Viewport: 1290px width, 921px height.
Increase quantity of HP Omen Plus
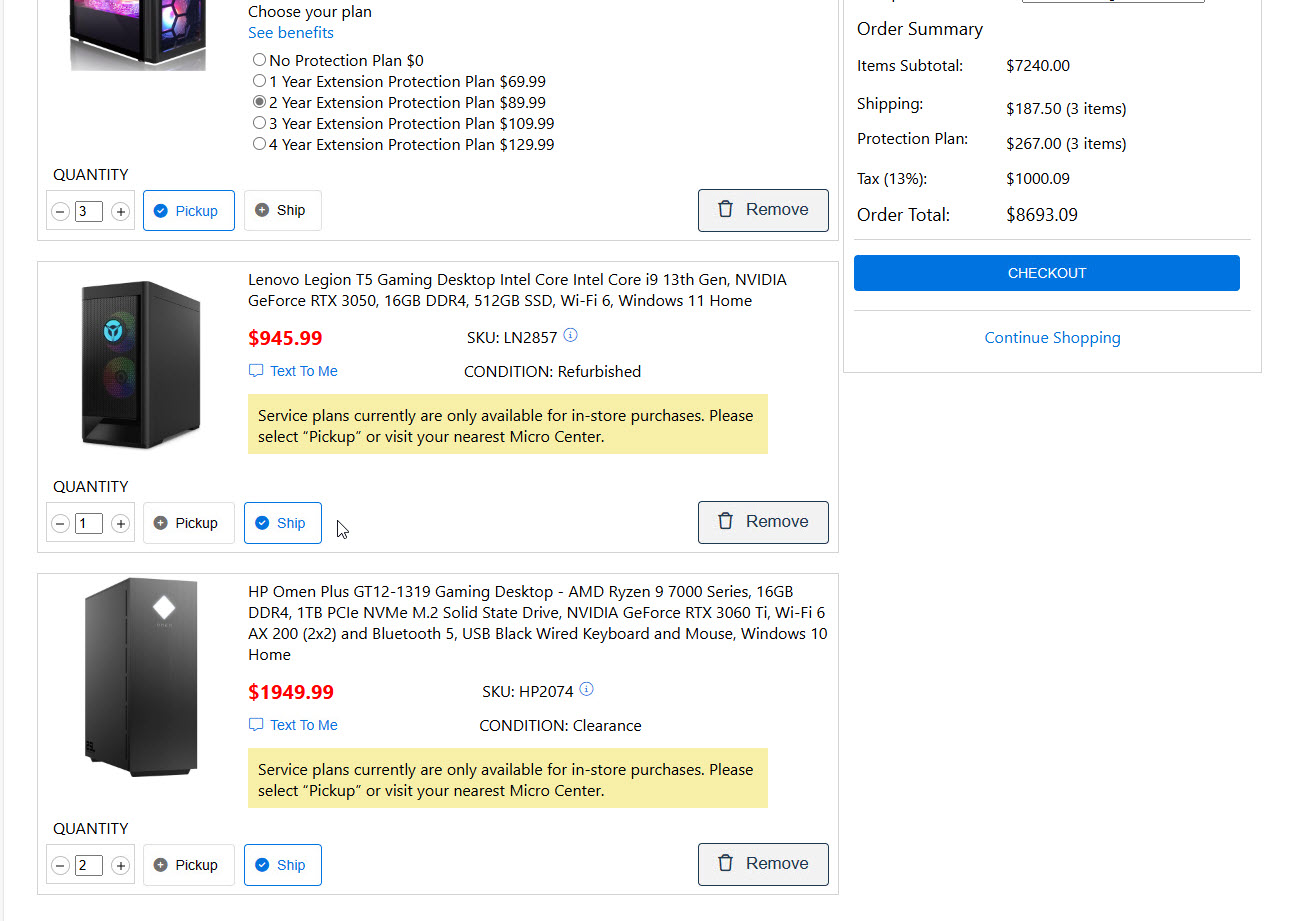120,865
